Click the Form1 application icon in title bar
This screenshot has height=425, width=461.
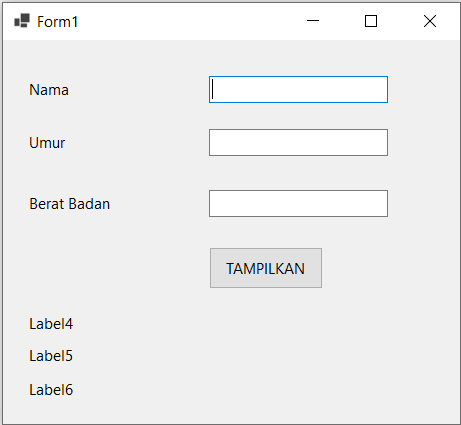(x=22, y=21)
